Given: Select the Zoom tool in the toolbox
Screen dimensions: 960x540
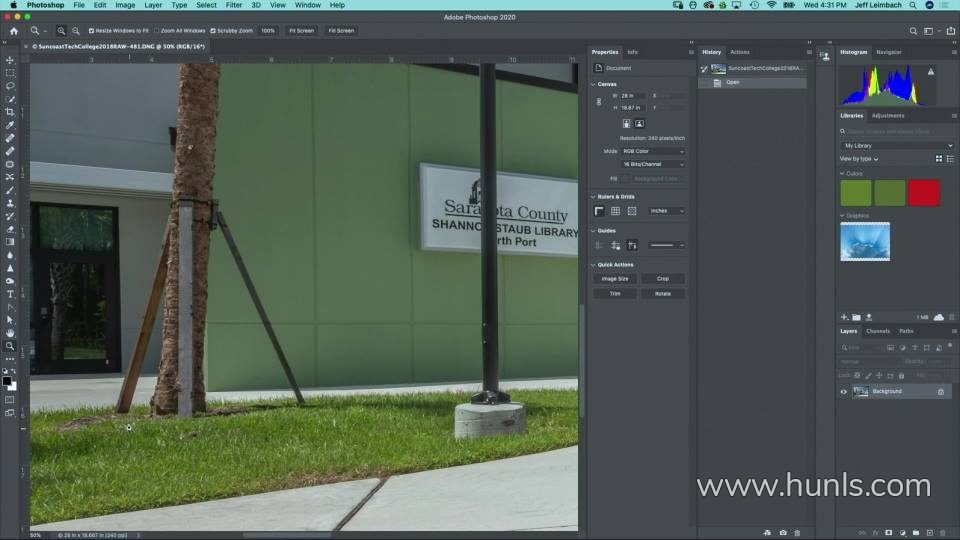Looking at the screenshot, I should tap(10, 346).
